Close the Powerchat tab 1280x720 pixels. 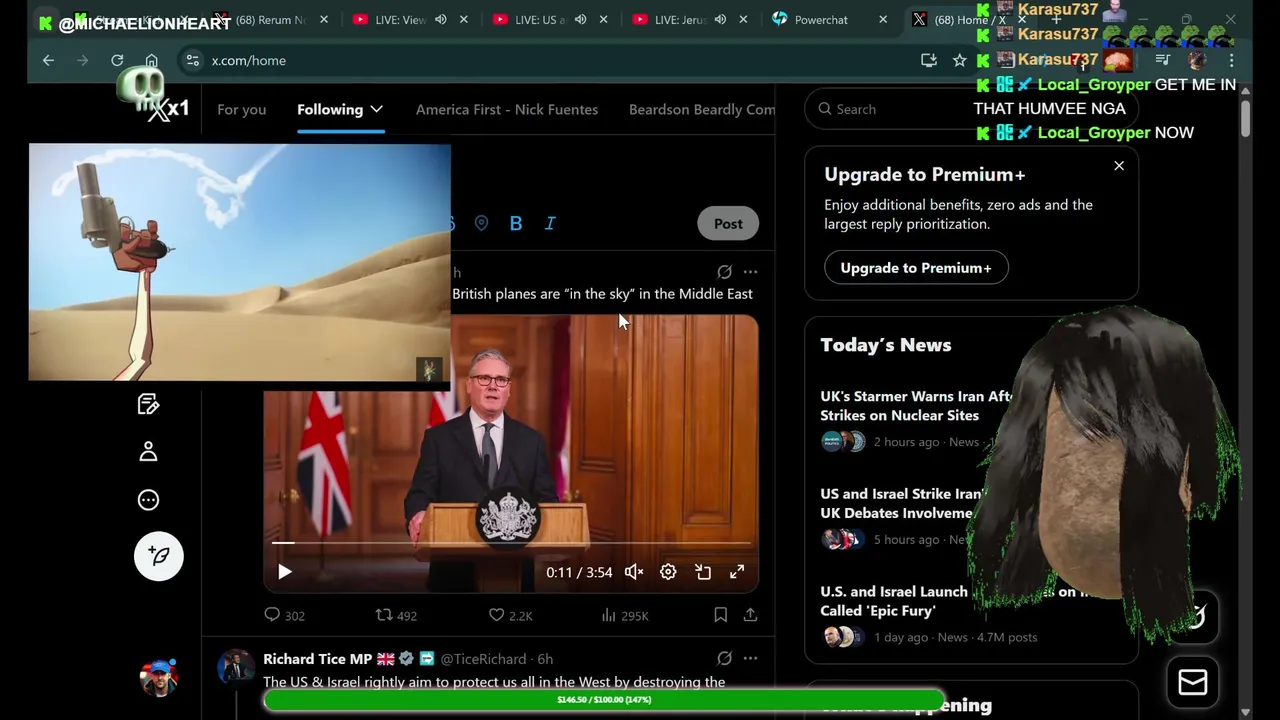[x=882, y=19]
